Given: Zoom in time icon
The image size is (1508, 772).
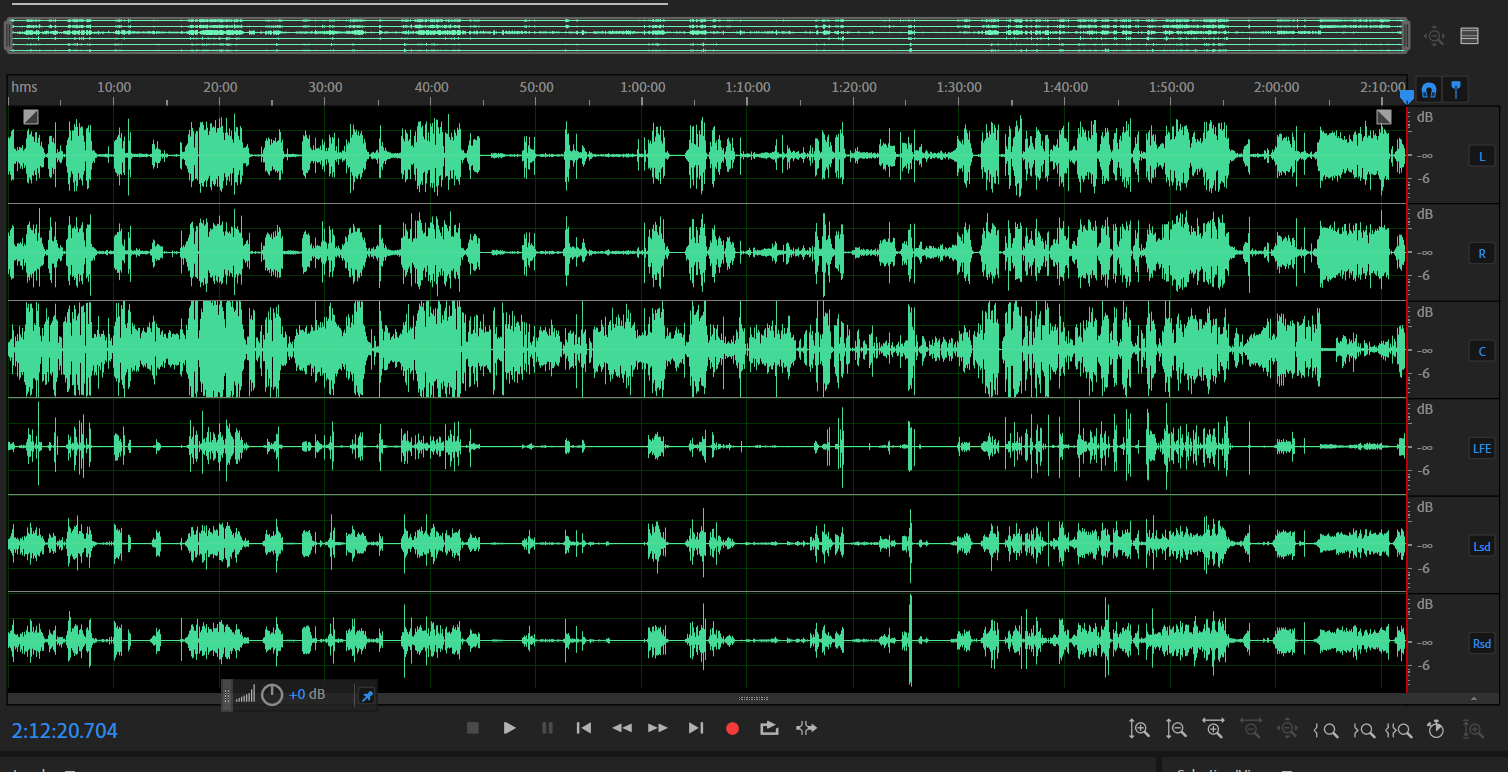Looking at the screenshot, I should [x=1214, y=729].
